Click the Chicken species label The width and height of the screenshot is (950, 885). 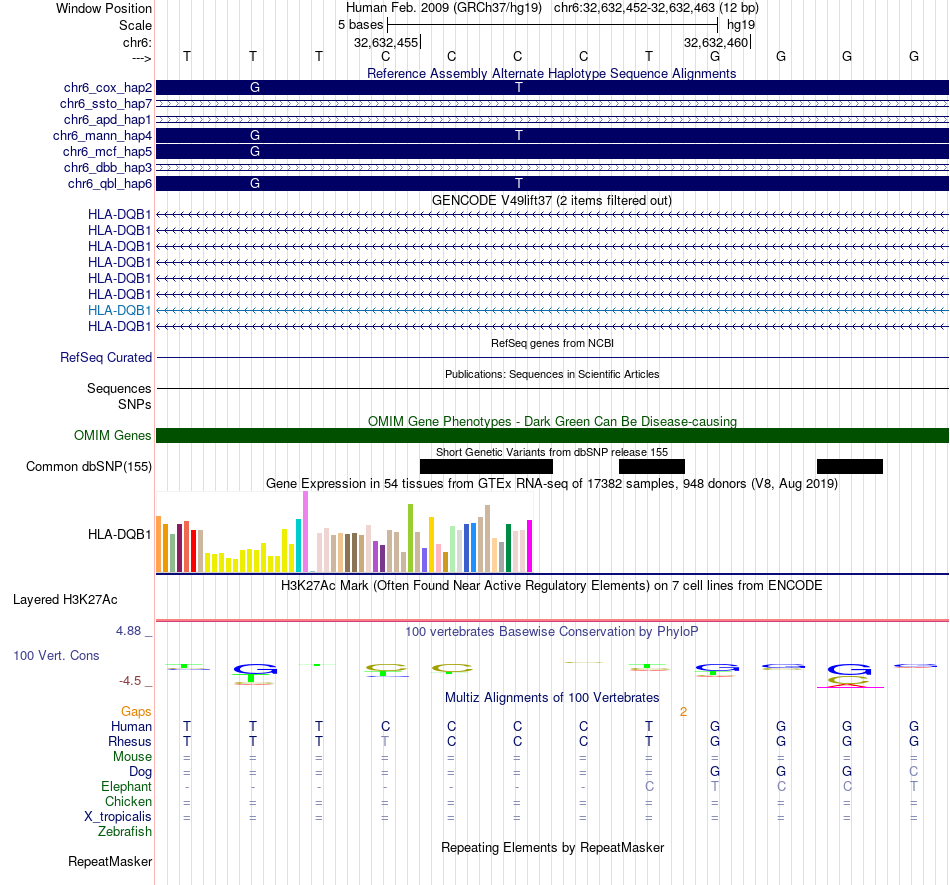point(128,801)
